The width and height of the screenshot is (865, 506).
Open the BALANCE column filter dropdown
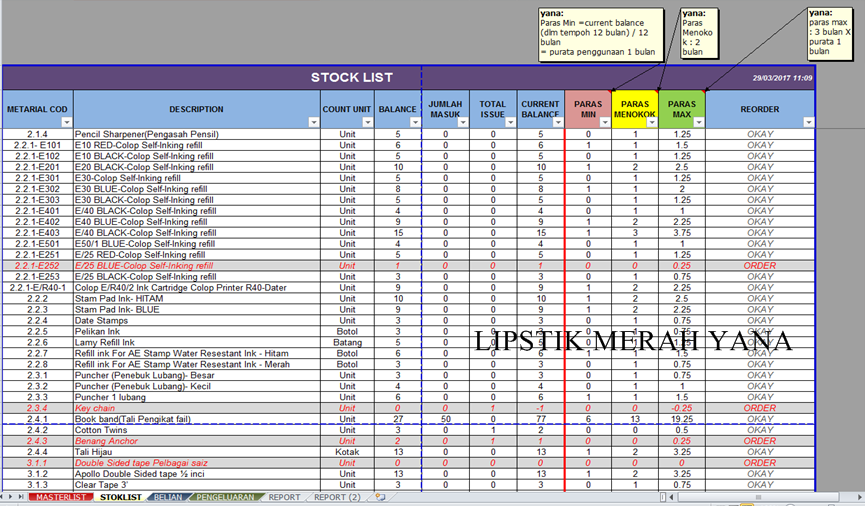415,122
